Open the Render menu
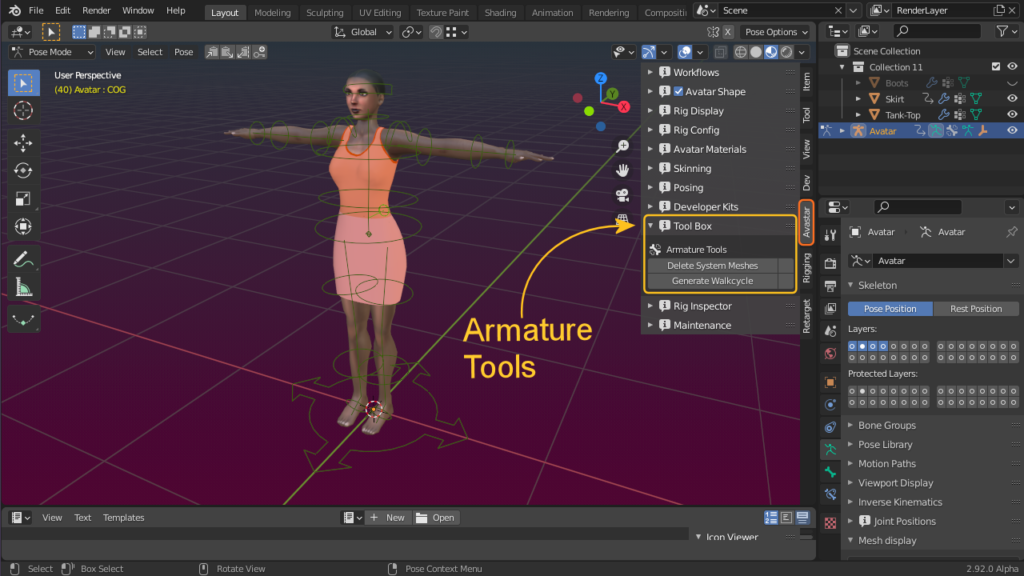 click(x=96, y=10)
